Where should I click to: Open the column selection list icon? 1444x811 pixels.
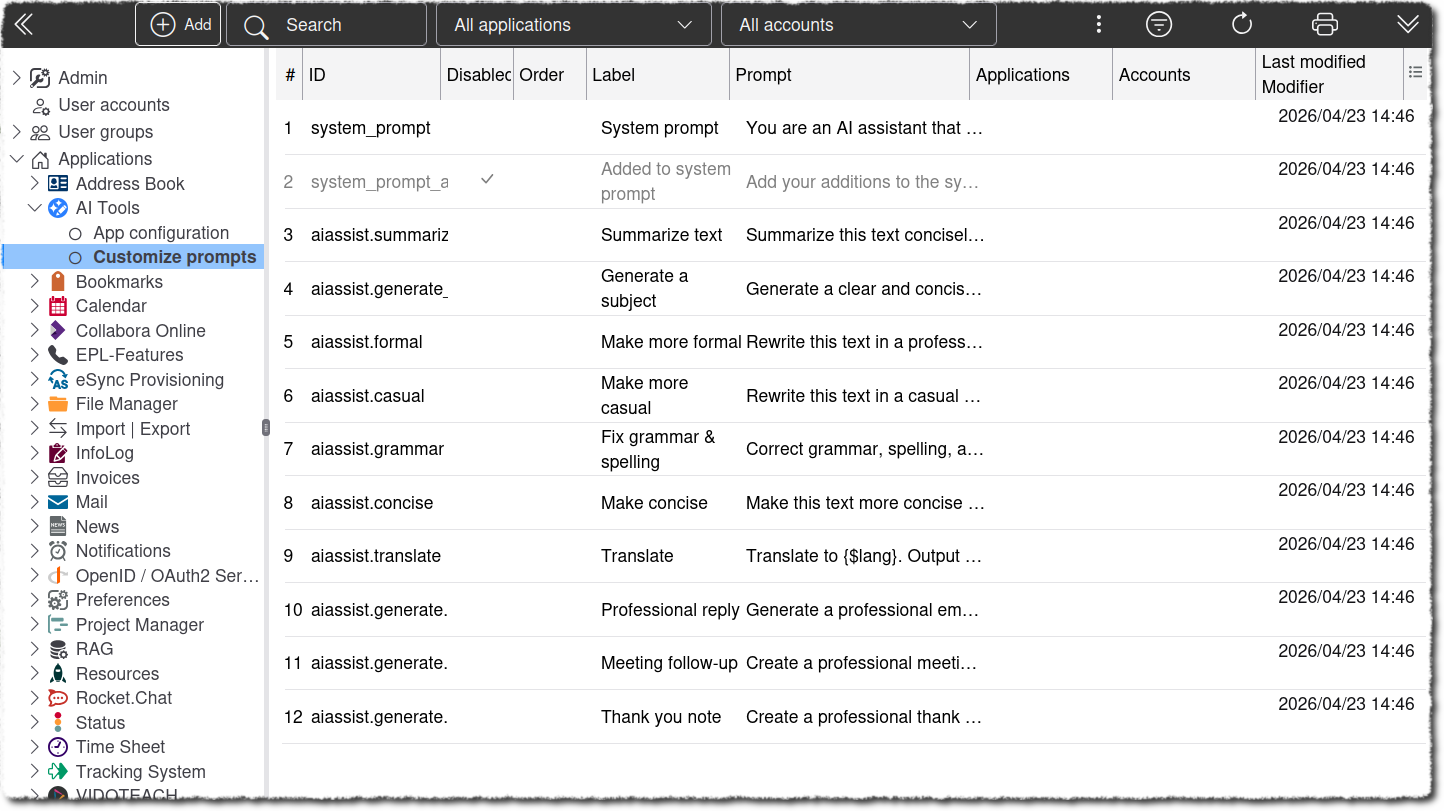[x=1415, y=72]
